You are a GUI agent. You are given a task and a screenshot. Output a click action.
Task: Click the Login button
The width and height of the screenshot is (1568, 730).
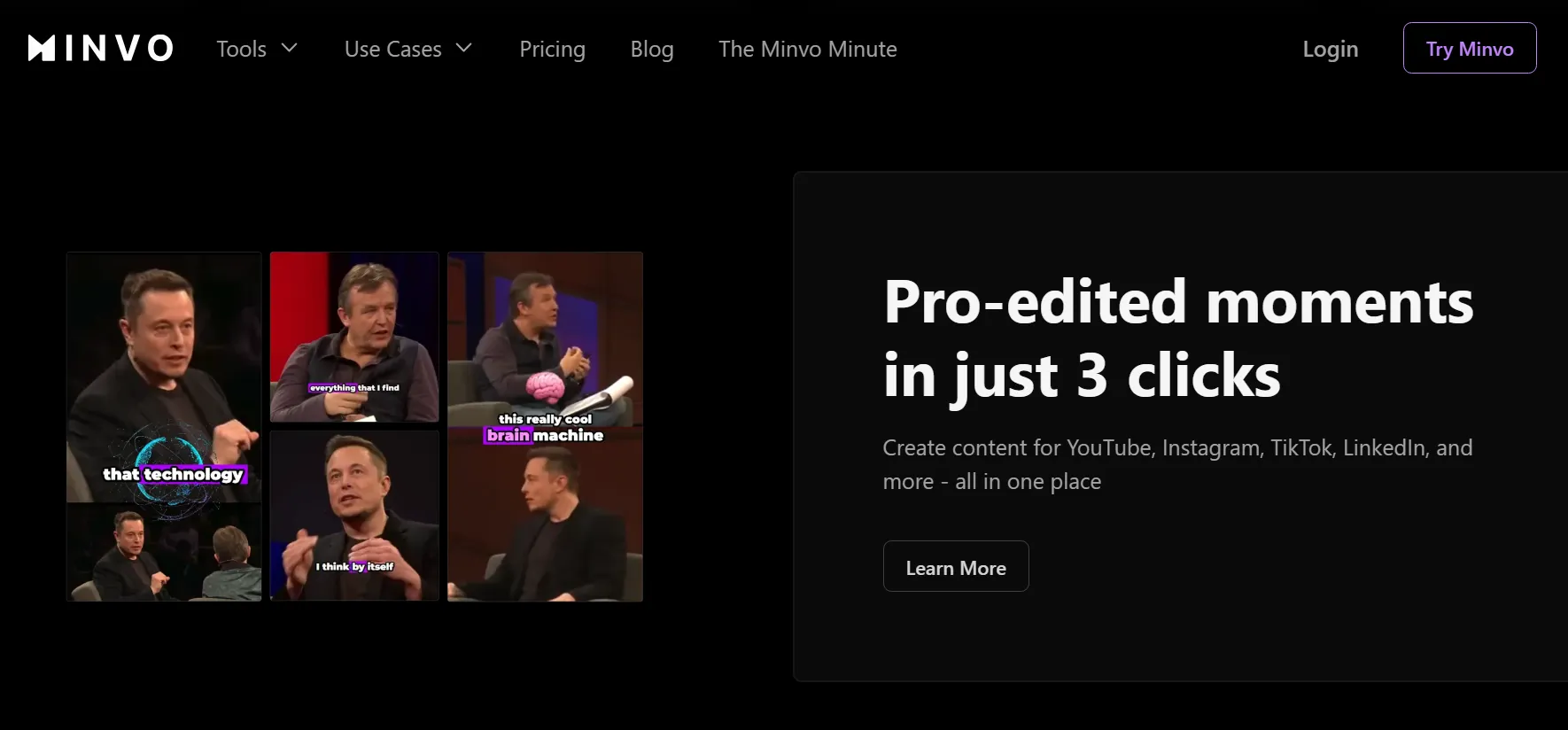[1330, 50]
